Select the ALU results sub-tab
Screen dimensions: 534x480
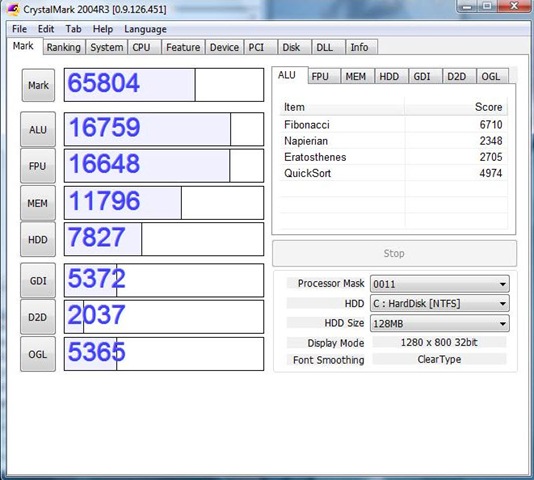[289, 75]
